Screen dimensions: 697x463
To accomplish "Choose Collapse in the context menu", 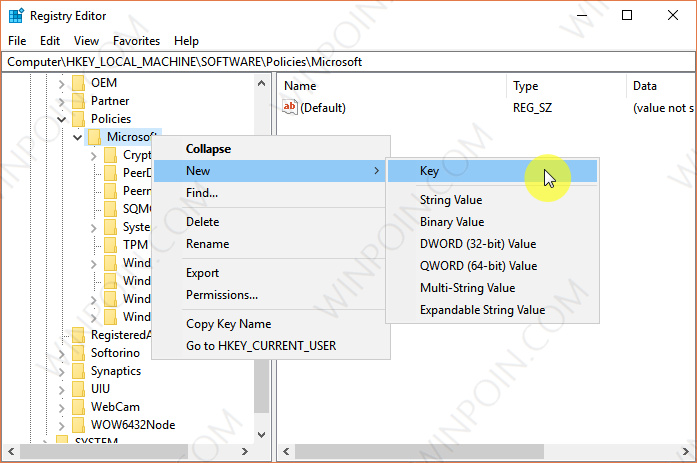I will click(271, 149).
